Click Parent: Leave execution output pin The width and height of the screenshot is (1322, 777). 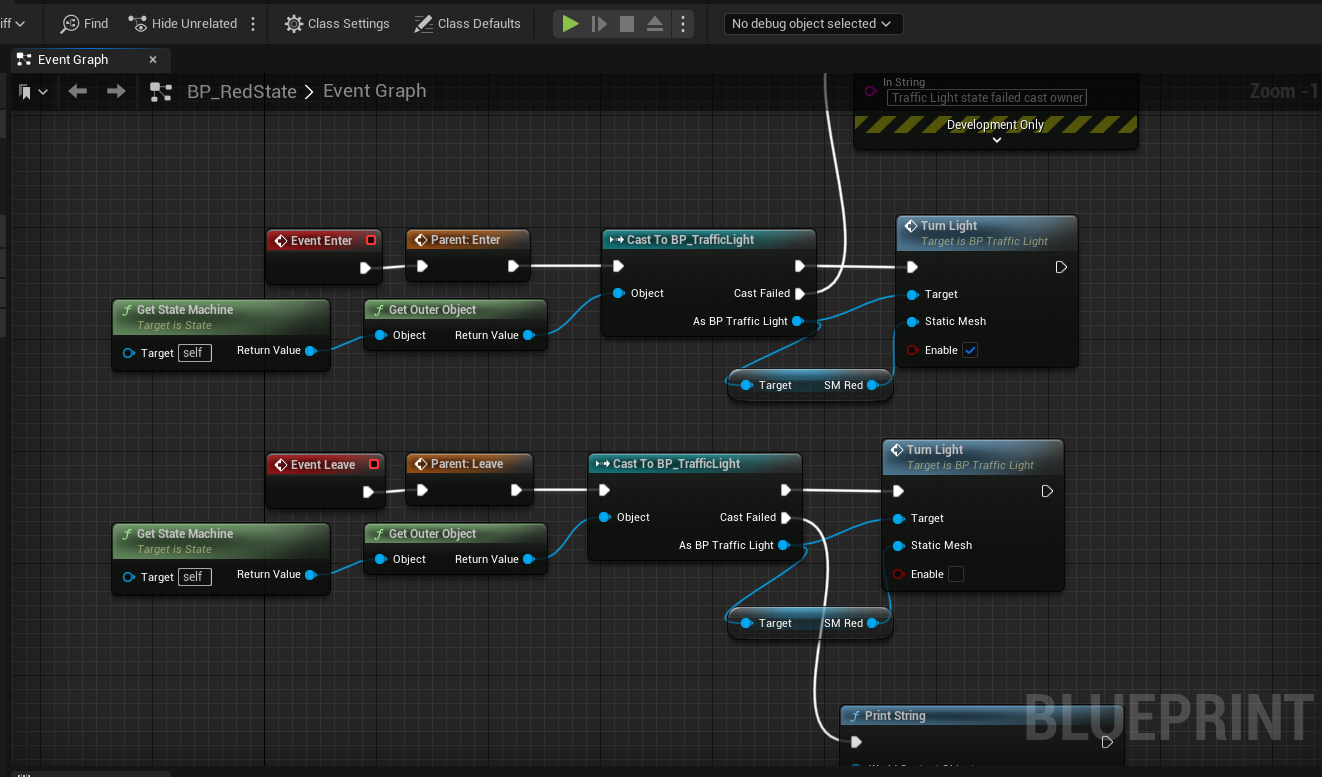(x=516, y=490)
